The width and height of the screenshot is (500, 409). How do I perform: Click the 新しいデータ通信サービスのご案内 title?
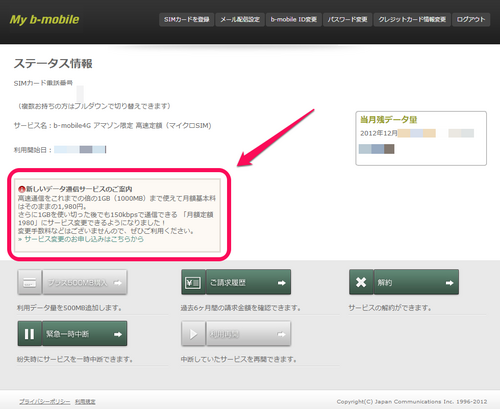pyautogui.click(x=79, y=189)
